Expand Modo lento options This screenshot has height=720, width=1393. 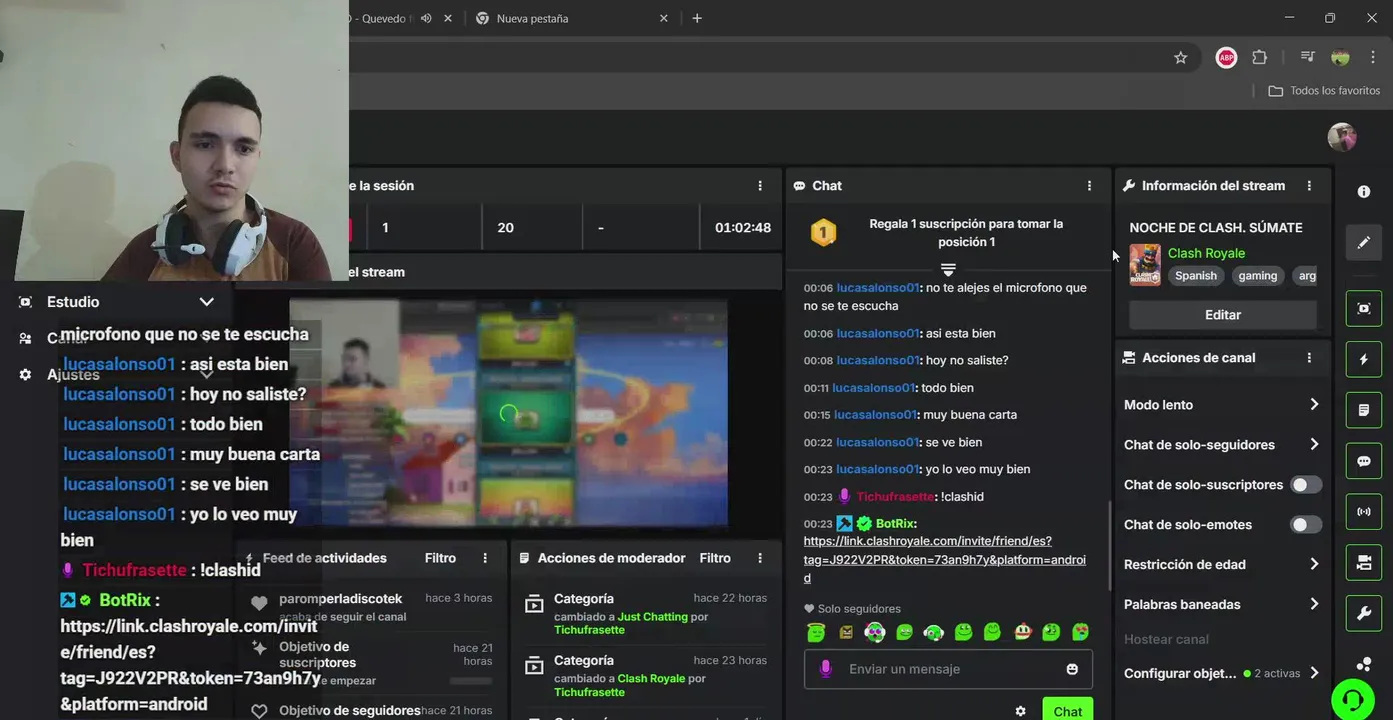click(1222, 405)
